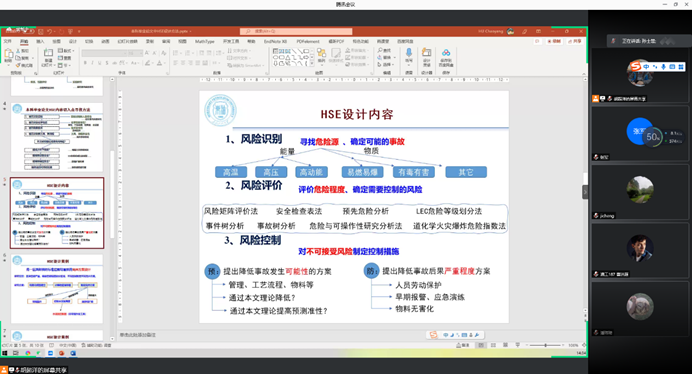The image size is (692, 374).
Task: Click the Sogou input method S icon near notes
Action: (x=433, y=335)
